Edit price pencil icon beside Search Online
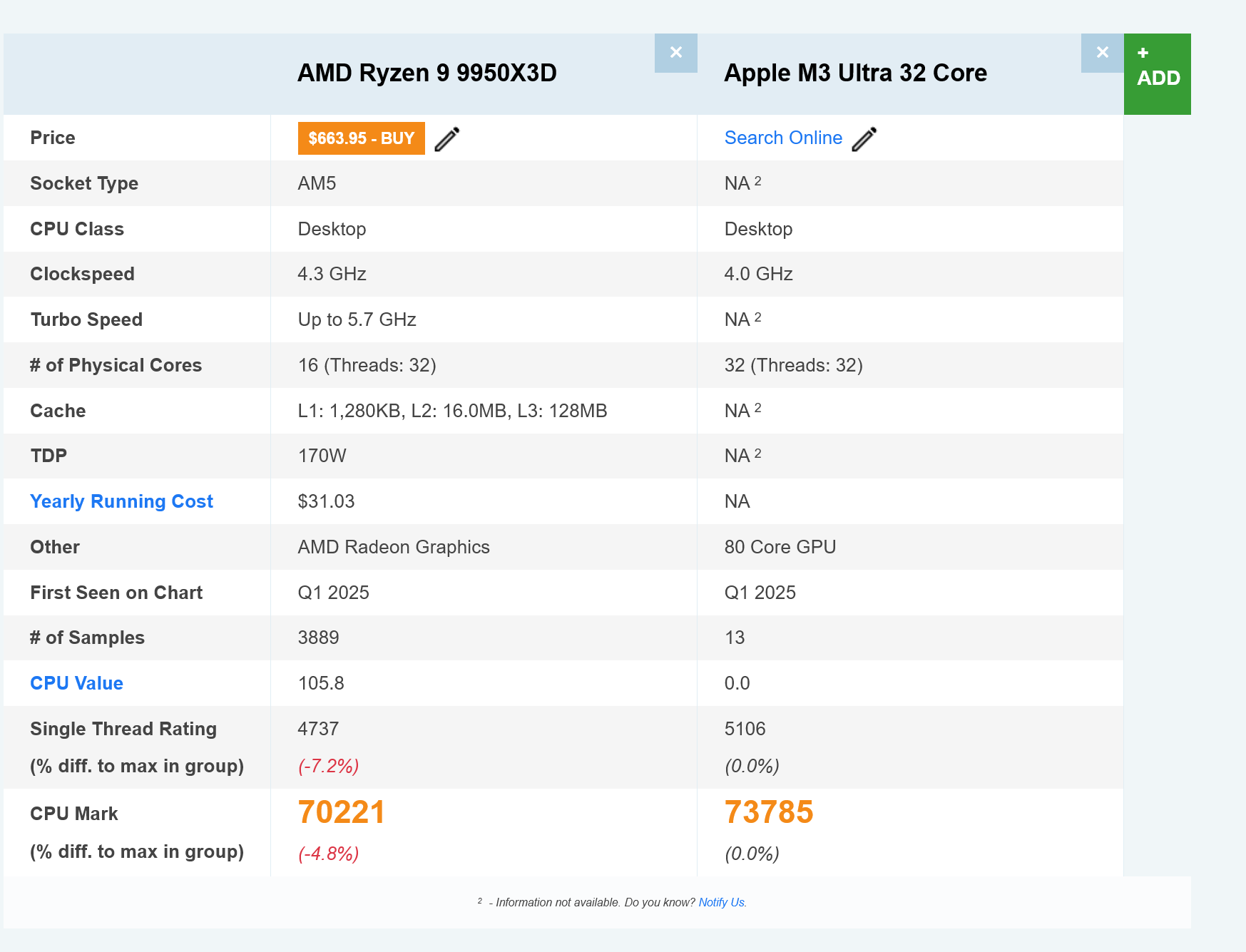 coord(864,139)
